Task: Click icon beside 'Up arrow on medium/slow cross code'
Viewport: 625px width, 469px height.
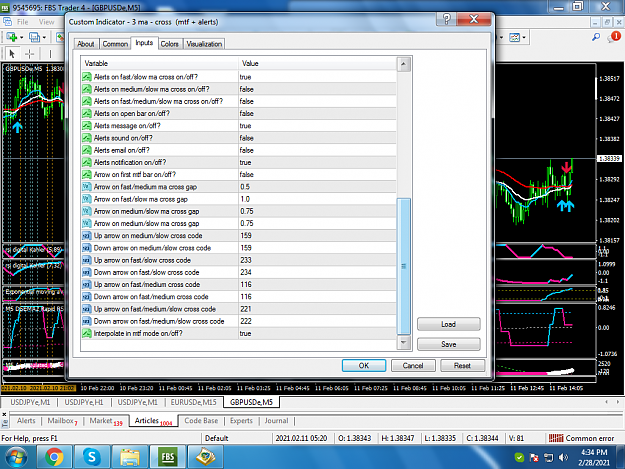Action: [87, 235]
